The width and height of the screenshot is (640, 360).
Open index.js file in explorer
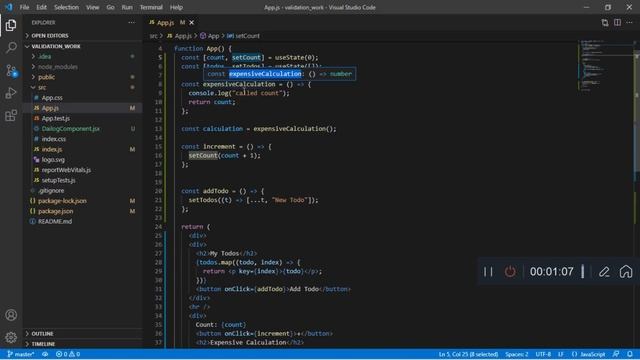52,149
